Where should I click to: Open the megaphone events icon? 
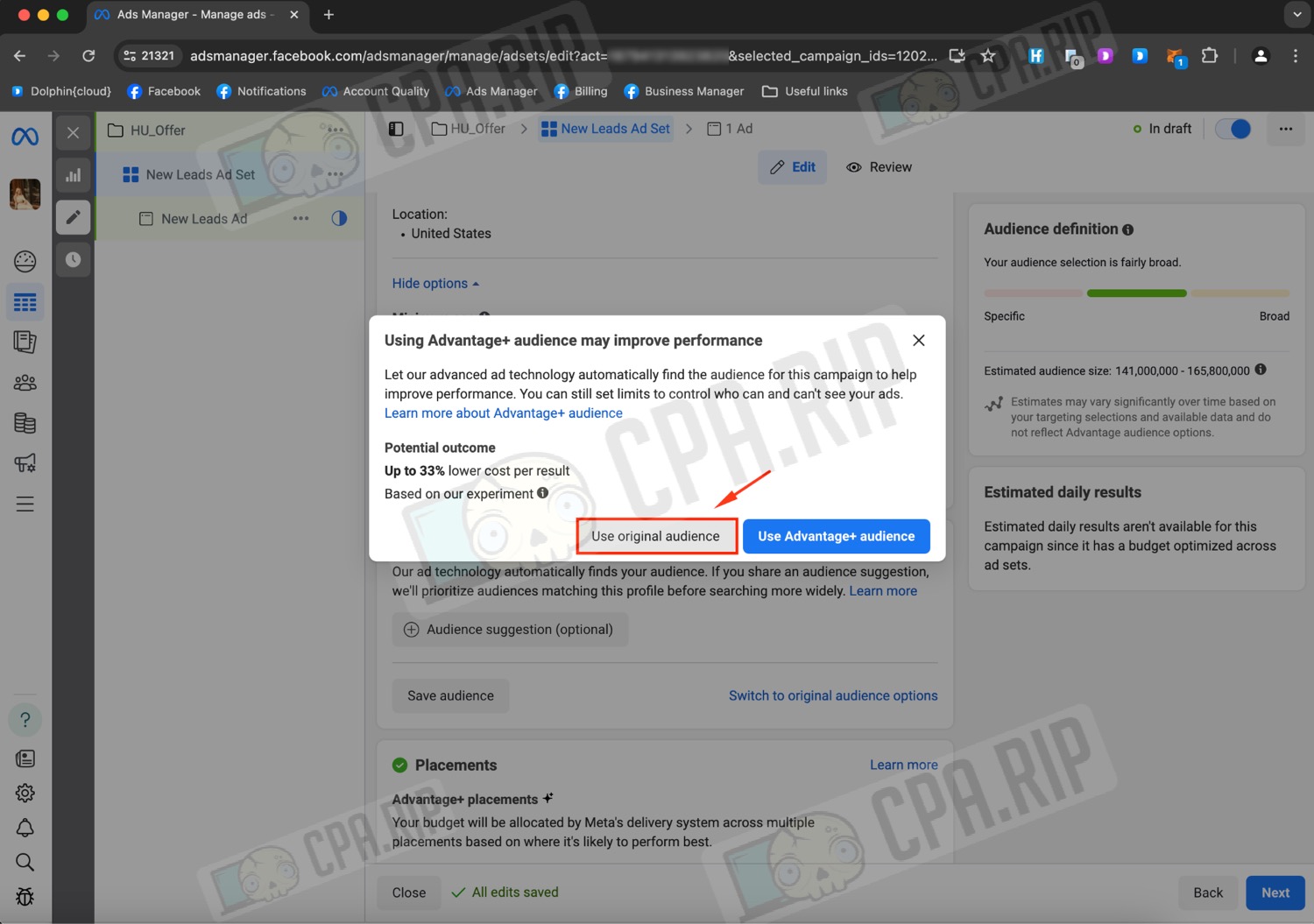pyautogui.click(x=25, y=463)
